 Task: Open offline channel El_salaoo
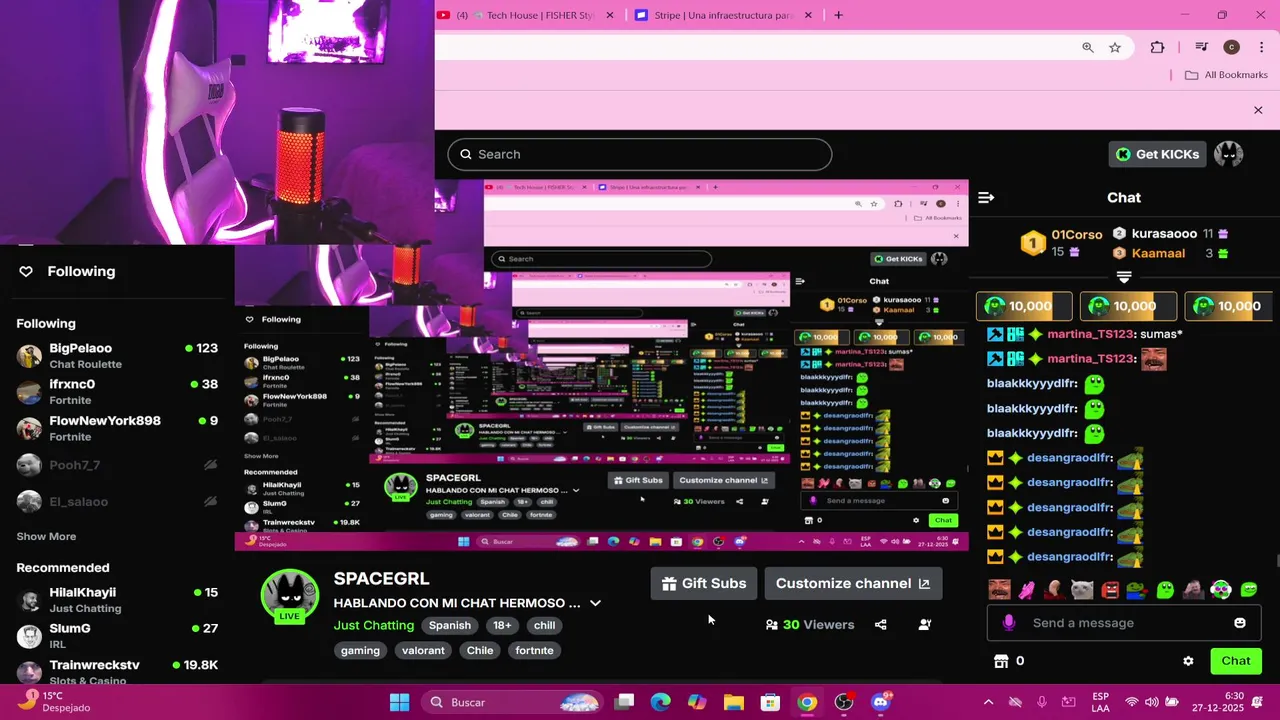coord(117,501)
